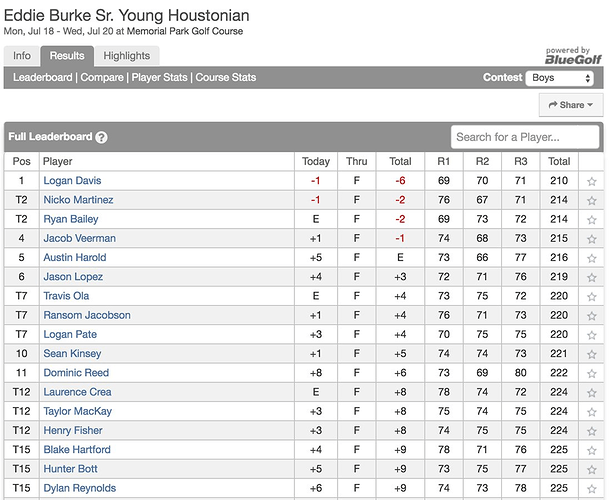Click the Full Leaderboard help question icon

pyautogui.click(x=101, y=137)
